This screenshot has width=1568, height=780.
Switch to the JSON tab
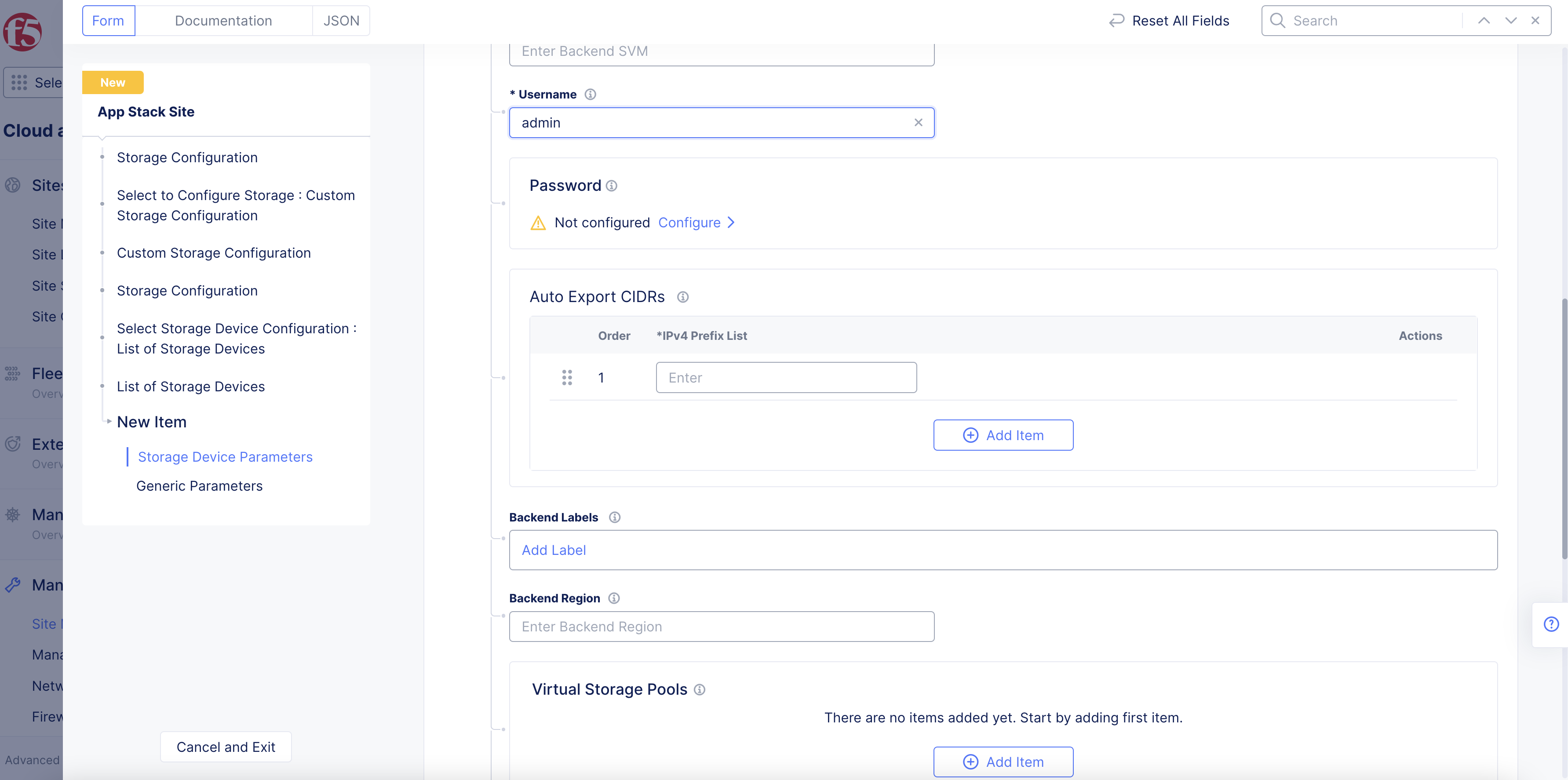click(x=341, y=21)
